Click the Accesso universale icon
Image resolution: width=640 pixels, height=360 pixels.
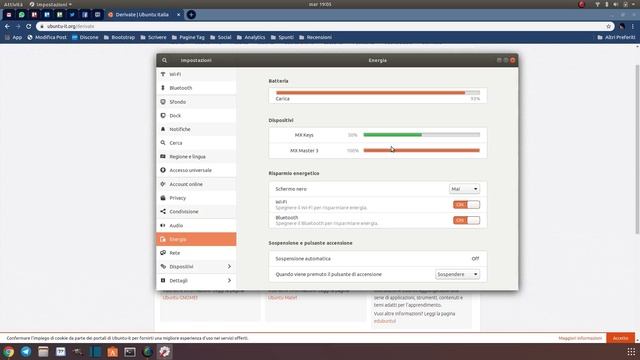(x=163, y=170)
